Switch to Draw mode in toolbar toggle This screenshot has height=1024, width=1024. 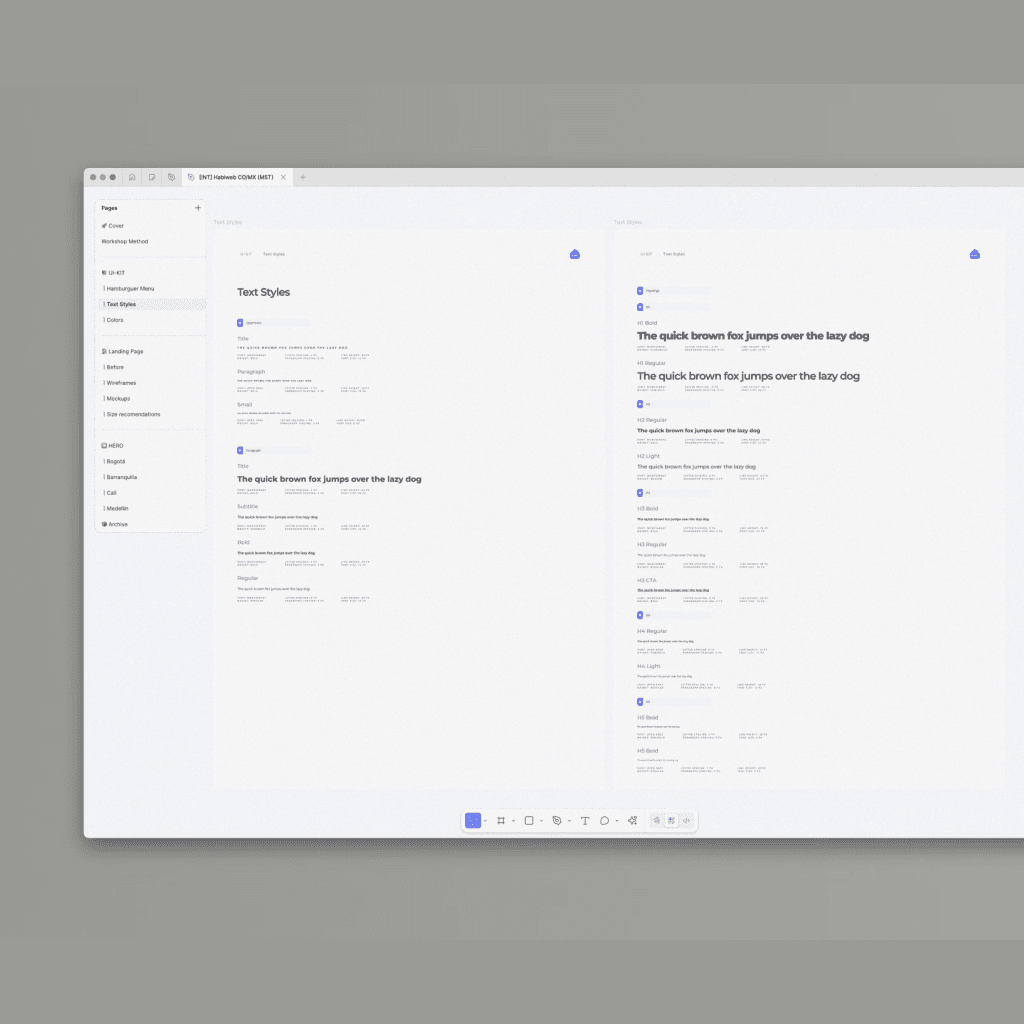[657, 820]
